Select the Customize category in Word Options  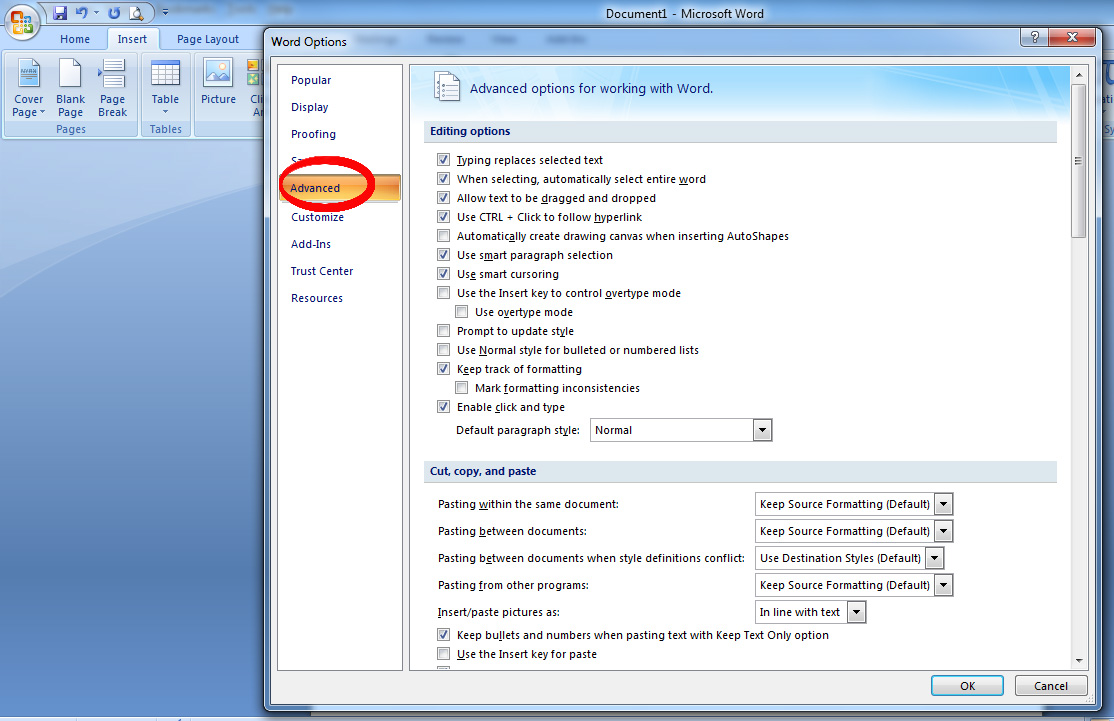coord(317,216)
